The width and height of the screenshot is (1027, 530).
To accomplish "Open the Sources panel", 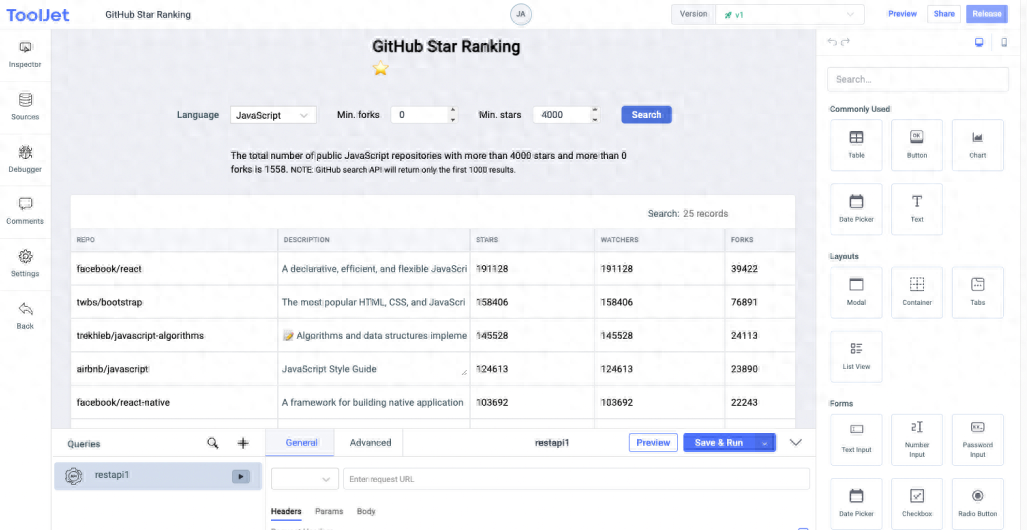I will pyautogui.click(x=25, y=107).
